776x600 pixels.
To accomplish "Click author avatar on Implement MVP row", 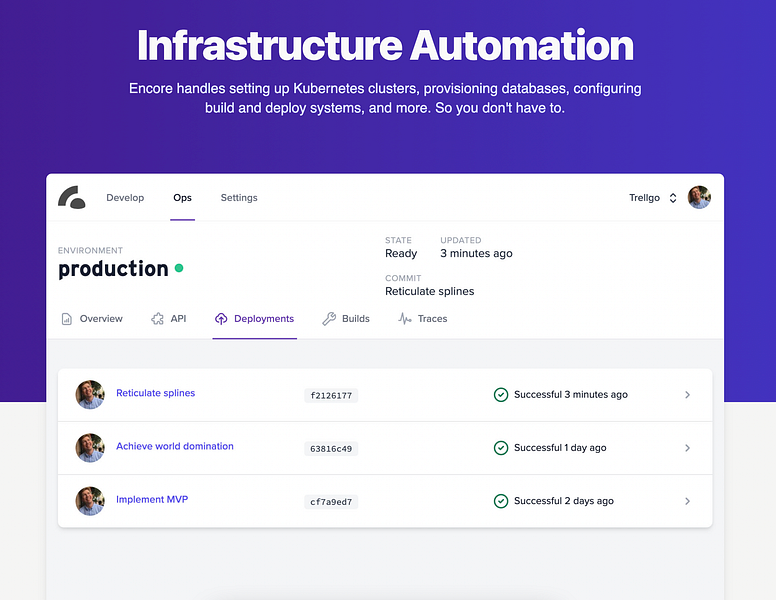I will (x=90, y=501).
